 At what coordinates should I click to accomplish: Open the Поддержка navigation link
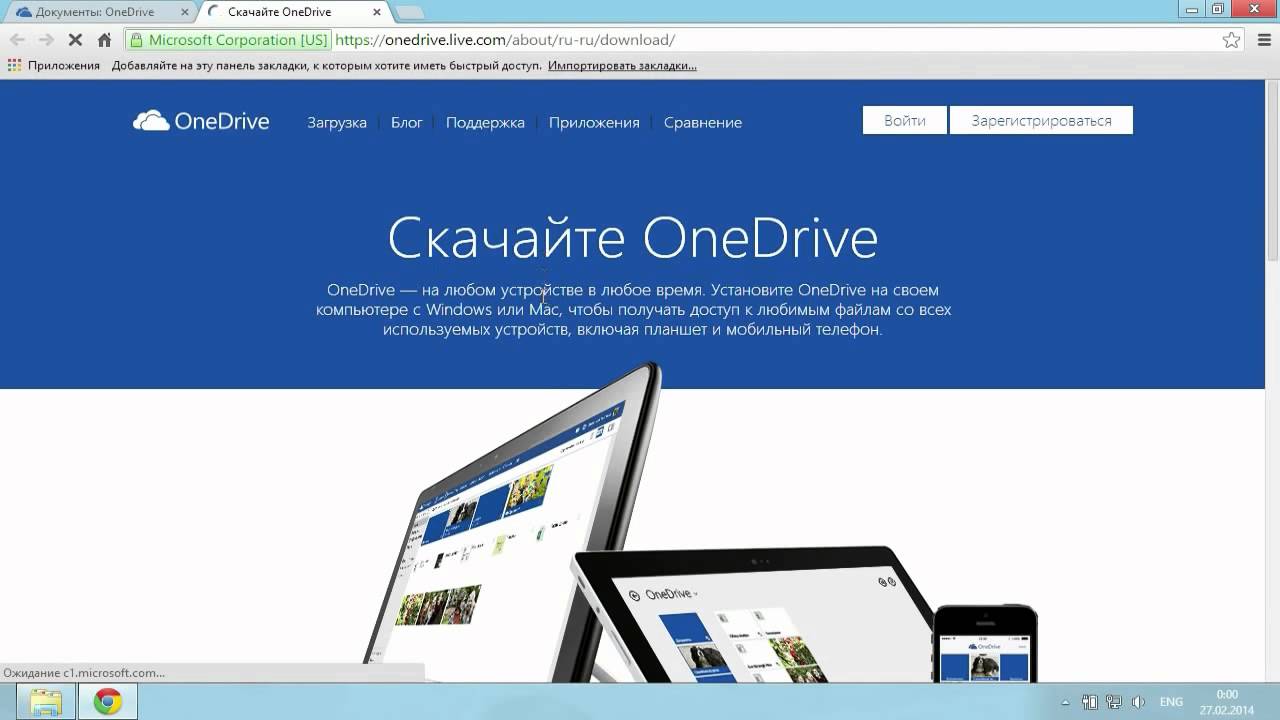pos(485,122)
